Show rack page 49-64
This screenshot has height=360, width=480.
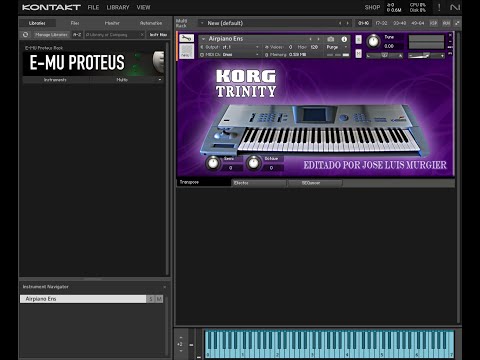pos(417,23)
